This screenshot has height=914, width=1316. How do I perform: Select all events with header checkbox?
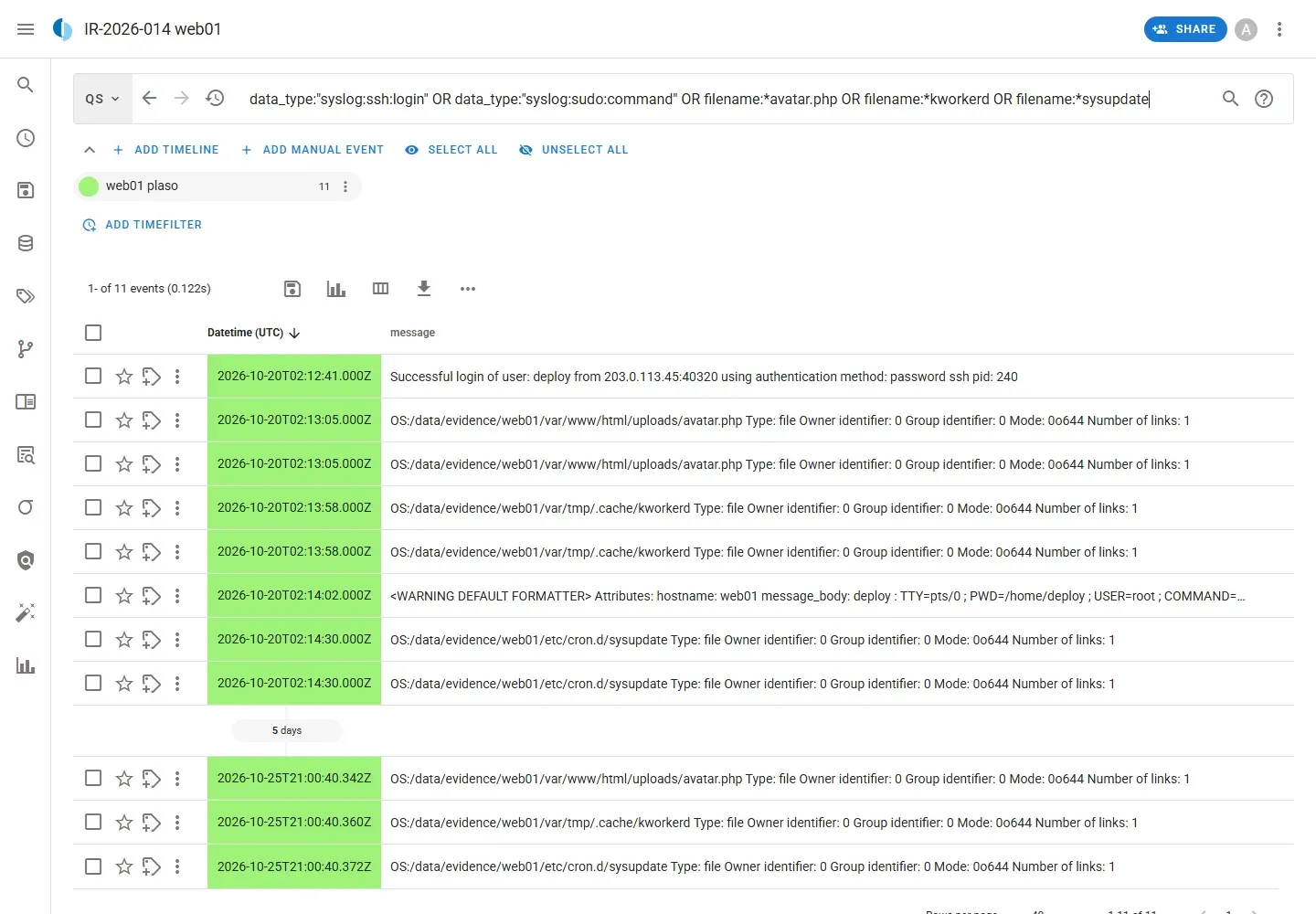[x=93, y=333]
